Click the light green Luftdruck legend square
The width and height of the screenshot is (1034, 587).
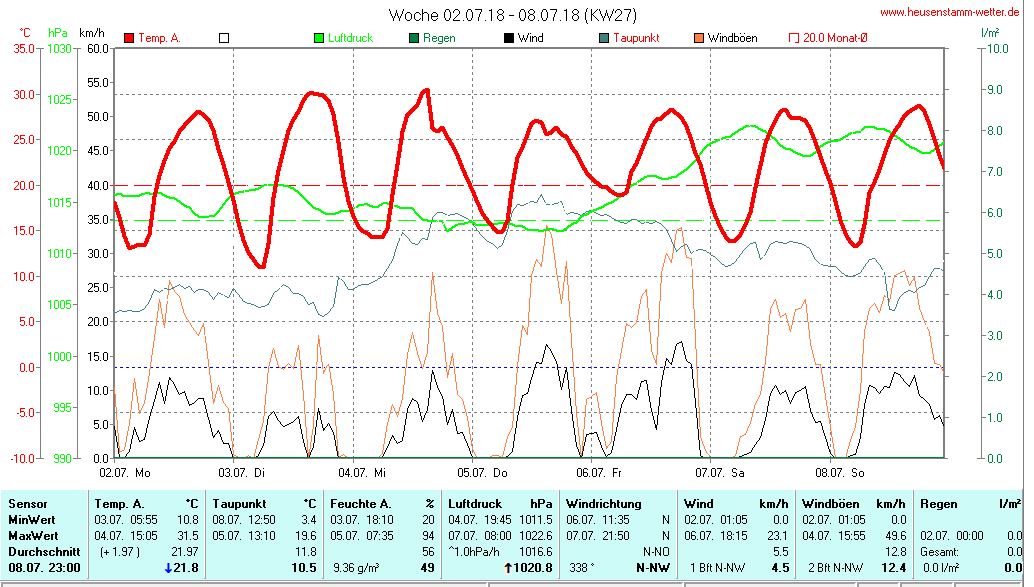click(319, 38)
